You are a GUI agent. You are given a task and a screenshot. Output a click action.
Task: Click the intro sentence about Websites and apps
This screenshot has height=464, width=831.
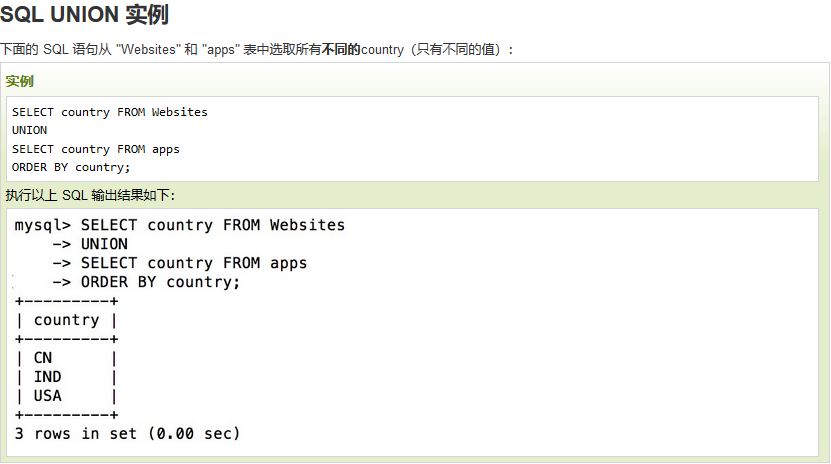pyautogui.click(x=257, y=50)
